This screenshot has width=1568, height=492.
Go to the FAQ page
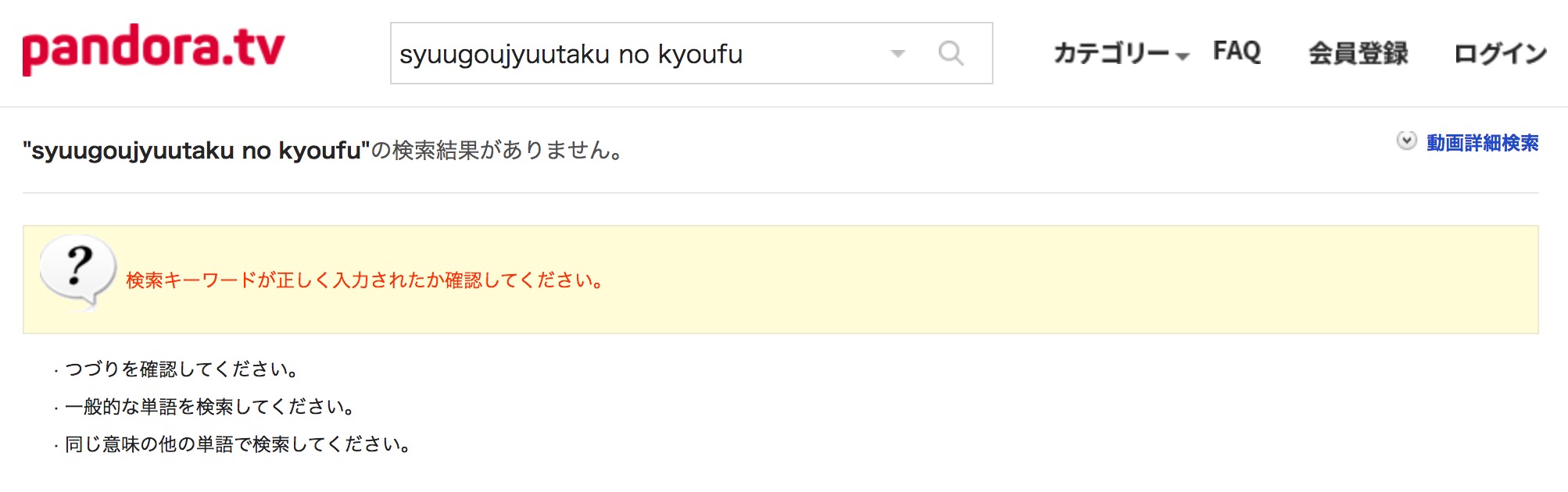1237,52
